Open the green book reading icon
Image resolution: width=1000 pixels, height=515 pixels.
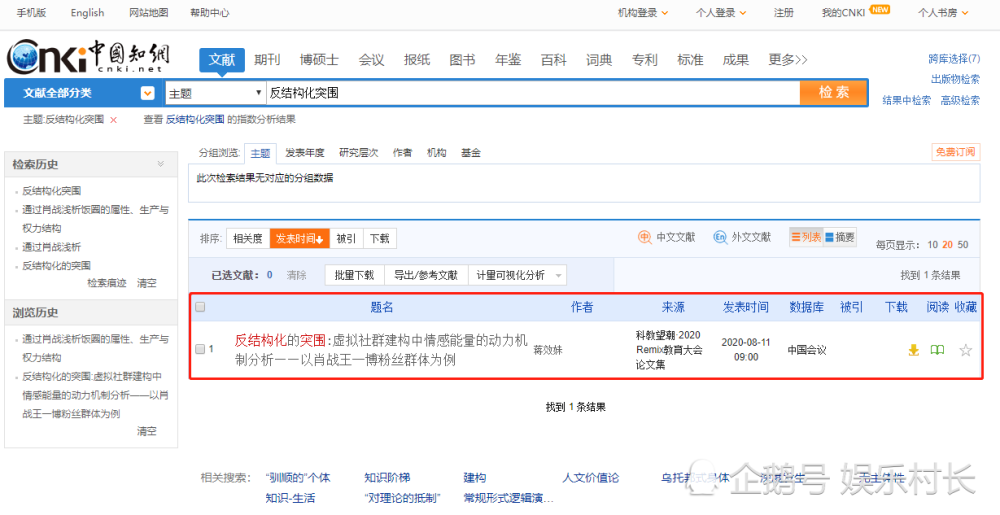click(x=937, y=350)
